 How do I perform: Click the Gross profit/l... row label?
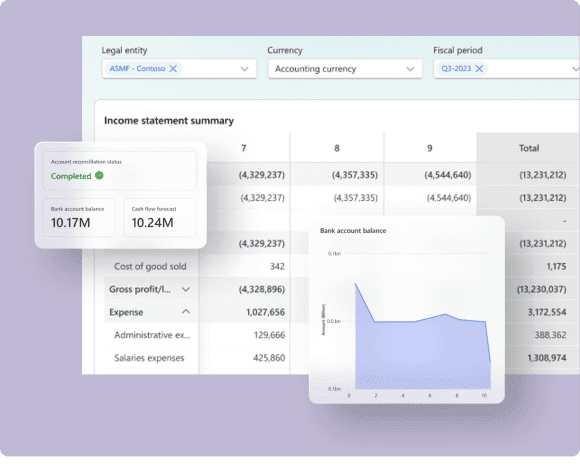coord(140,289)
